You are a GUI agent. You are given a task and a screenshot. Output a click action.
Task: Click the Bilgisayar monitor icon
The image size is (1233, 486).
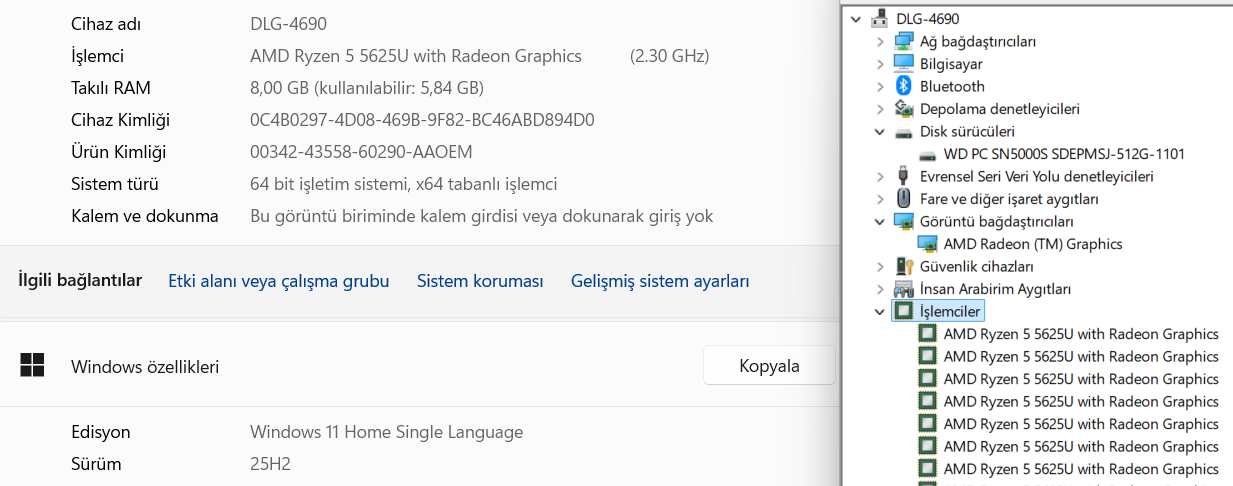(904, 64)
